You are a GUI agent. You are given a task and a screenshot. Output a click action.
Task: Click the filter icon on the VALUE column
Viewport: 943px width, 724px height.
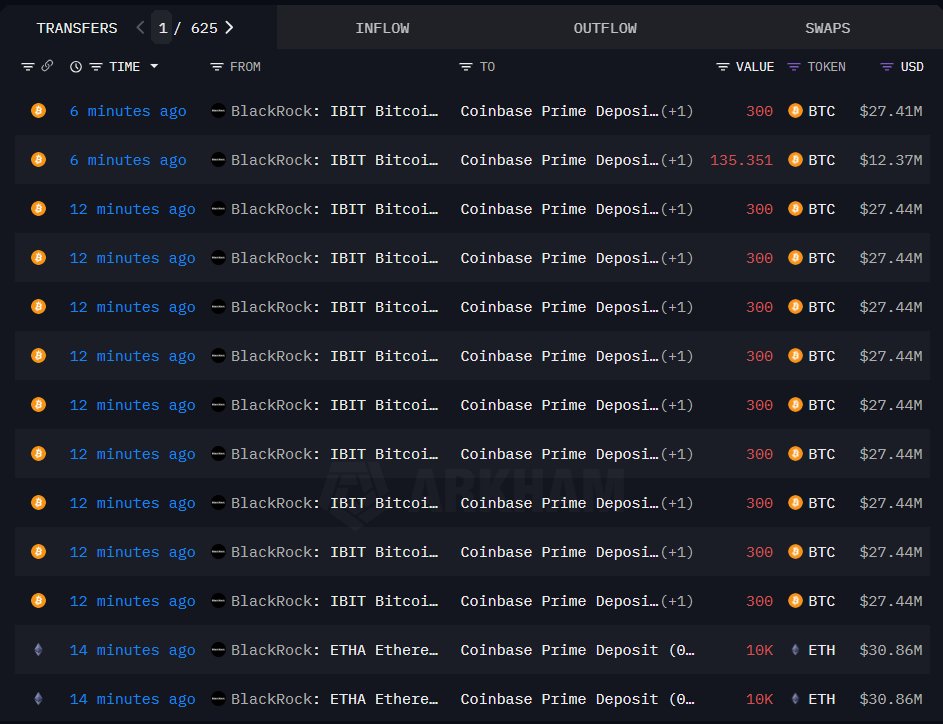pos(722,66)
